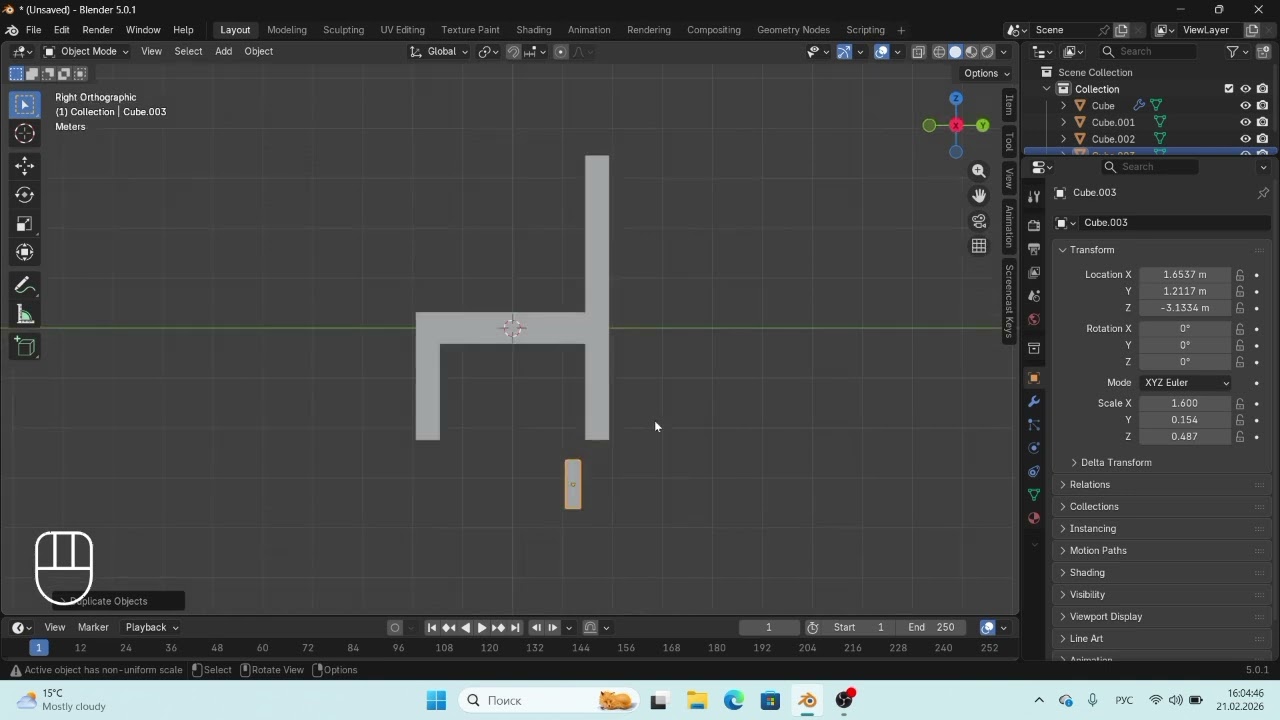Click the current frame field
Image resolution: width=1280 pixels, height=720 pixels.
click(769, 628)
